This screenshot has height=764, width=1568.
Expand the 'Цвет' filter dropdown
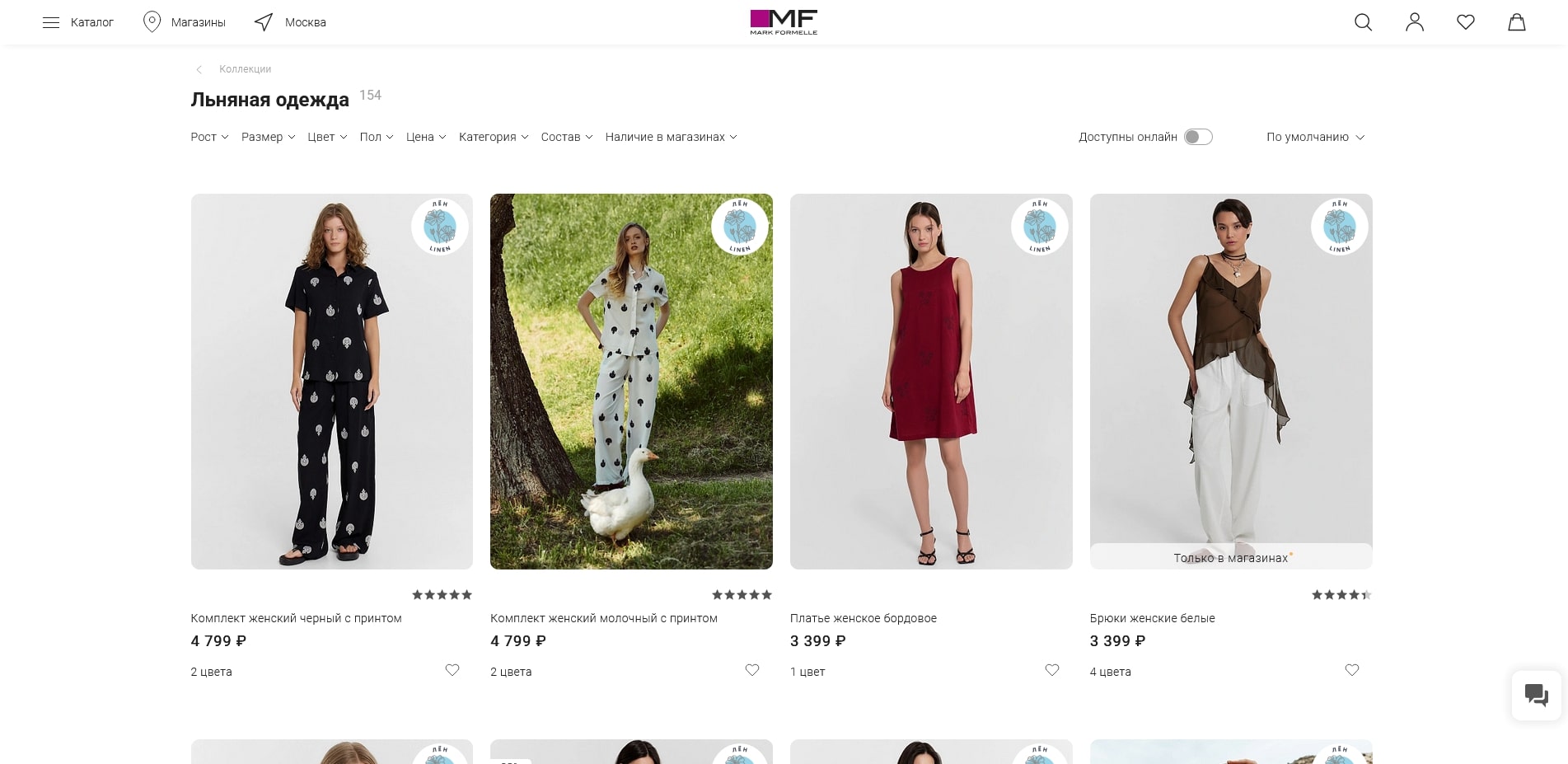[327, 137]
